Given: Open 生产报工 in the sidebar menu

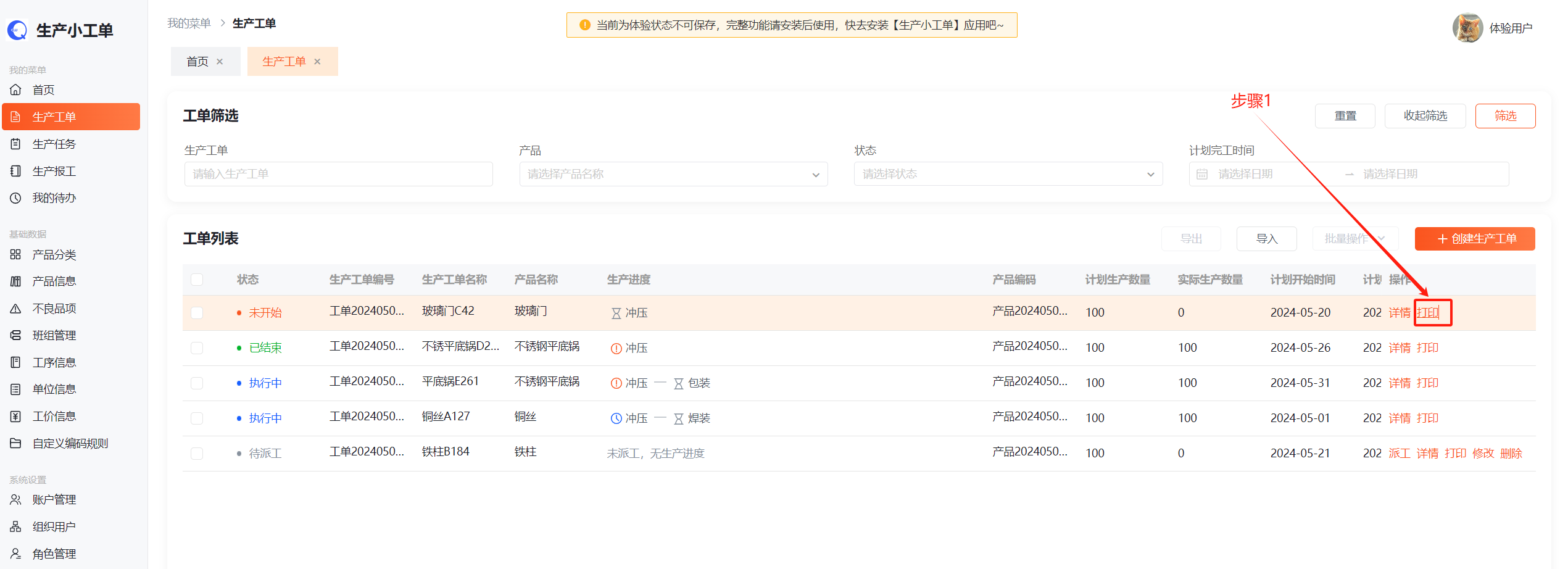Looking at the screenshot, I should coord(54,172).
